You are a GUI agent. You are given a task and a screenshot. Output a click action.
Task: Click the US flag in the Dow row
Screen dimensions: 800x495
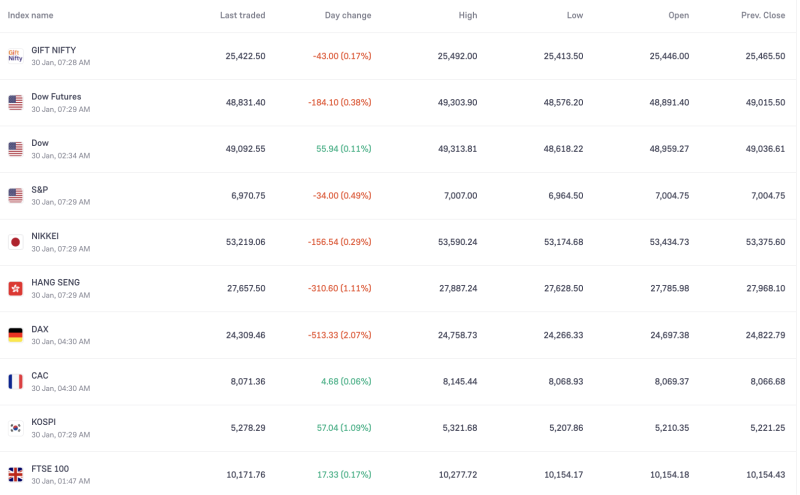[15, 149]
